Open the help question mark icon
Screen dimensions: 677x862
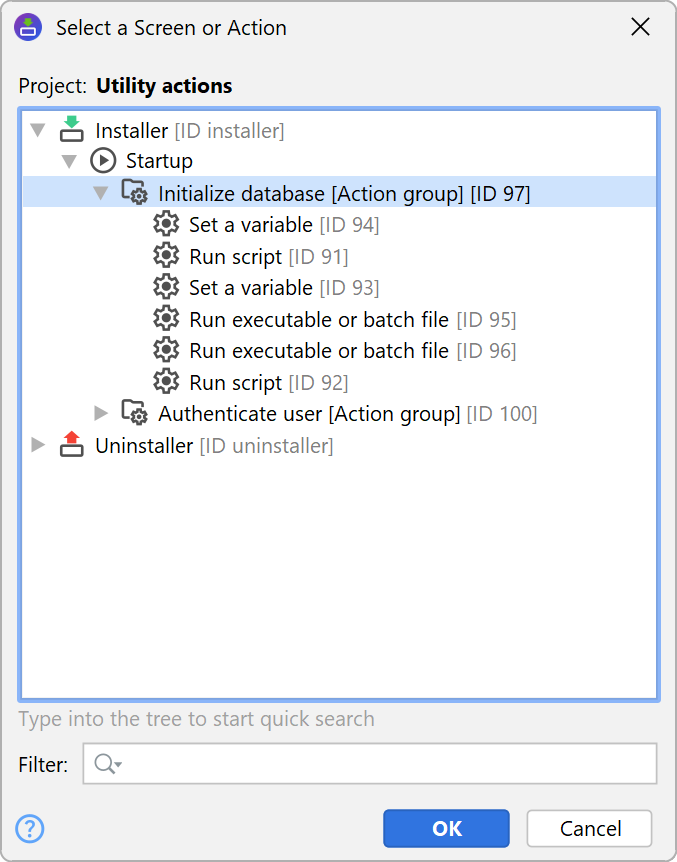point(30,828)
